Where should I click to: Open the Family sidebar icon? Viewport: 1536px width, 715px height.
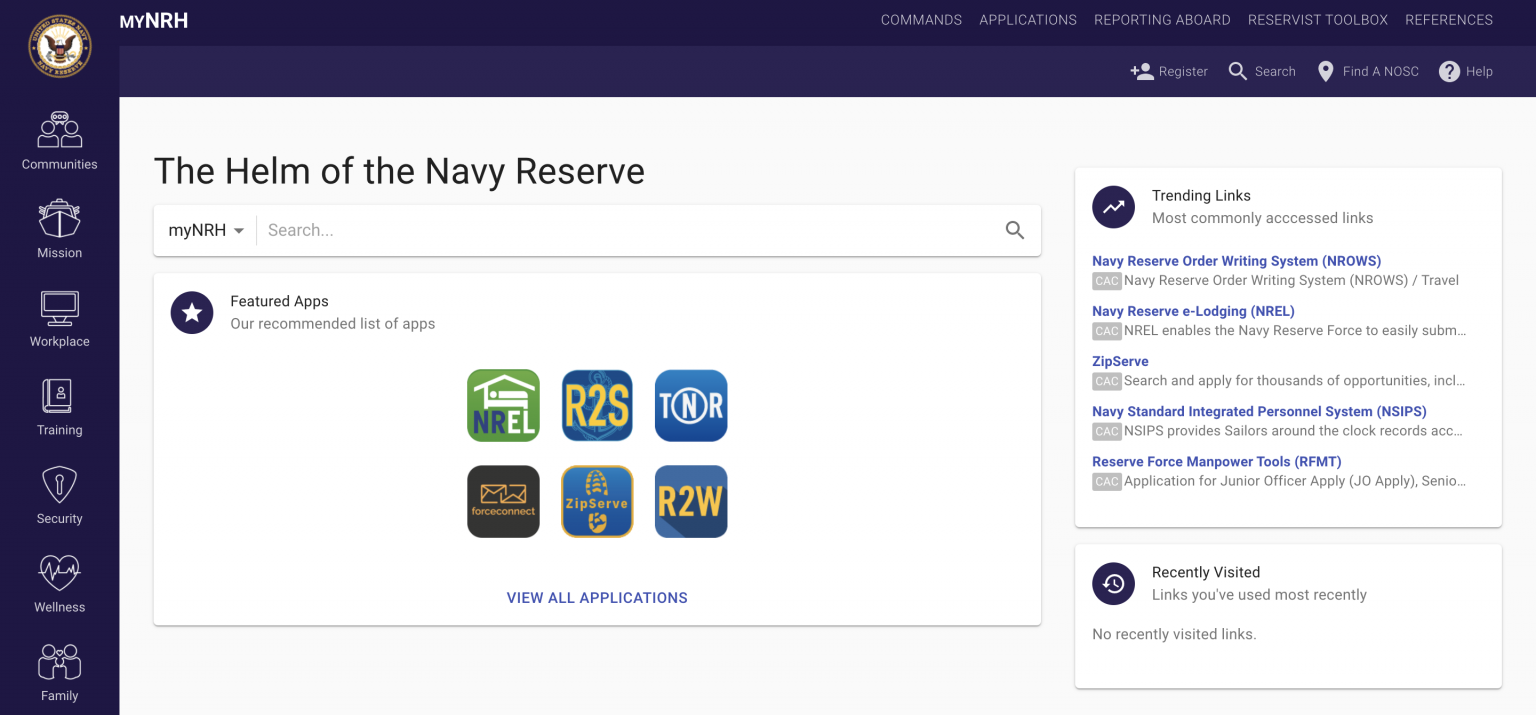coord(60,662)
